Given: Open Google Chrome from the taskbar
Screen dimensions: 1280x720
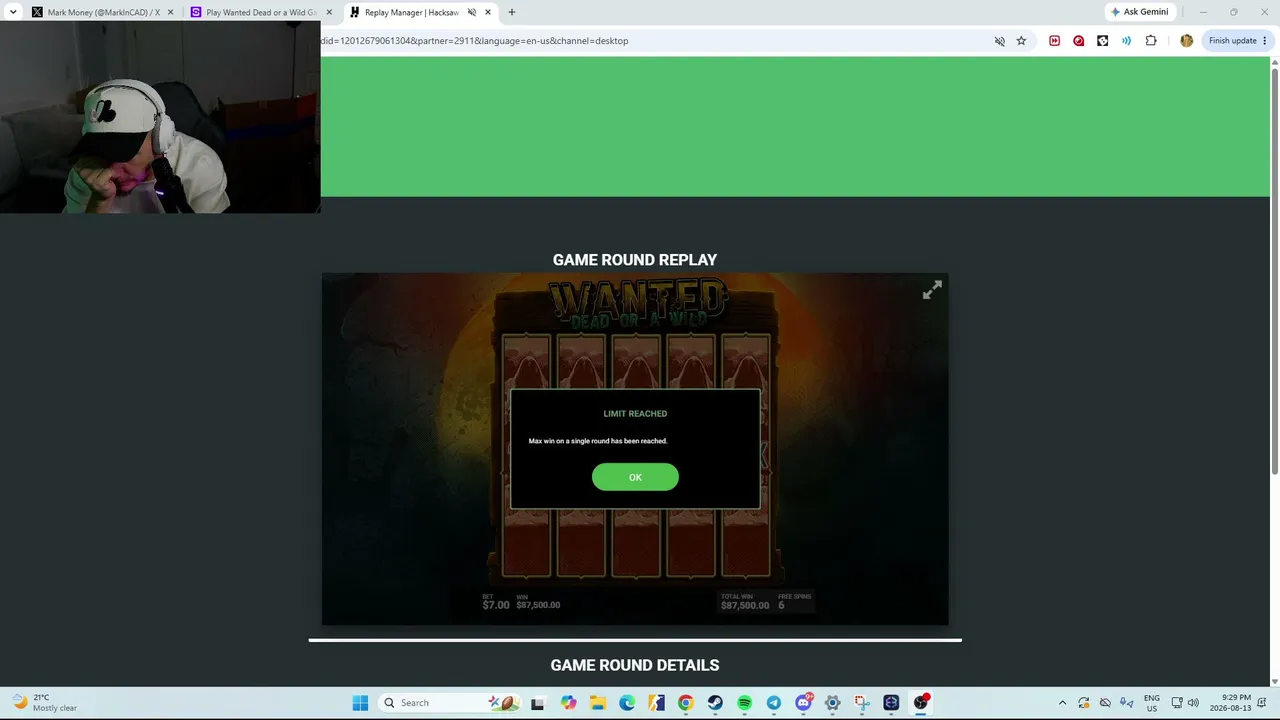Looking at the screenshot, I should point(685,703).
